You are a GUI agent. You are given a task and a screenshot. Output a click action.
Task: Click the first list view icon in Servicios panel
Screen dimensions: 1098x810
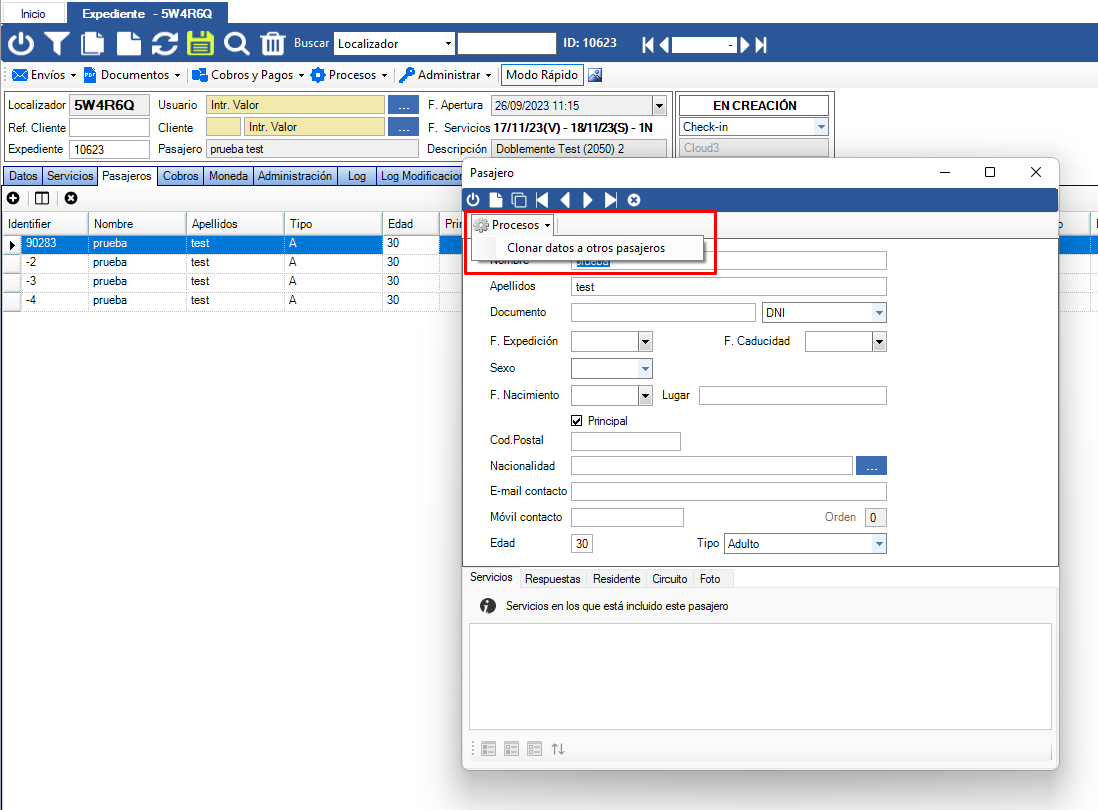click(x=489, y=749)
